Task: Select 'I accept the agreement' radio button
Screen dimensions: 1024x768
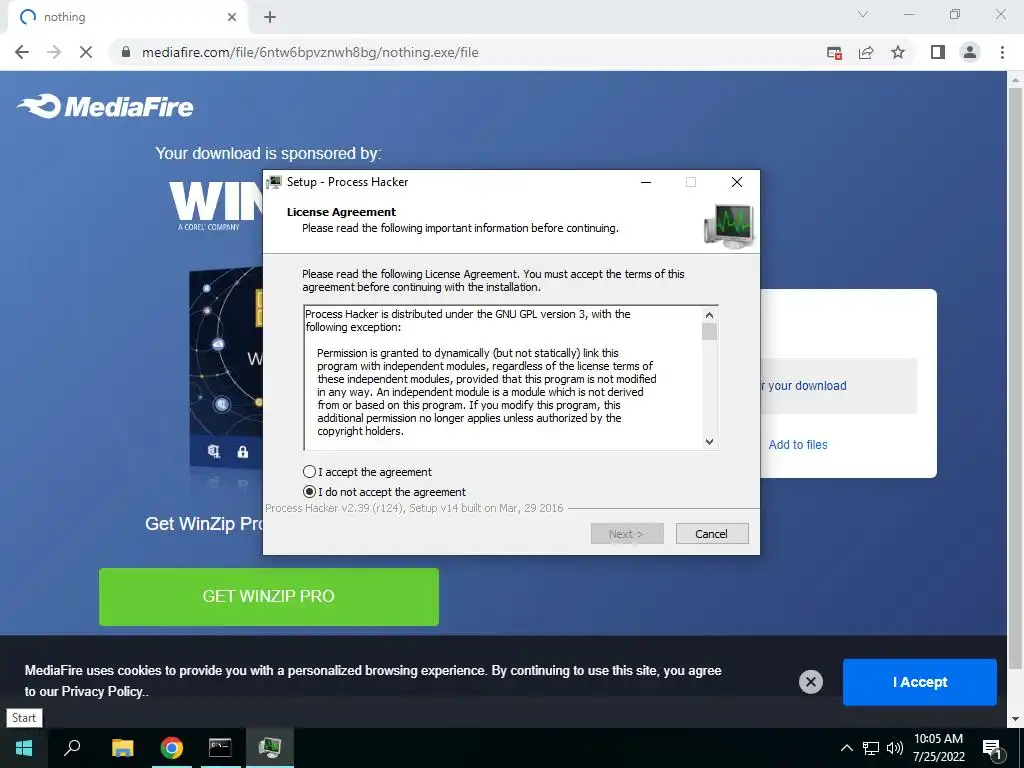Action: 310,472
